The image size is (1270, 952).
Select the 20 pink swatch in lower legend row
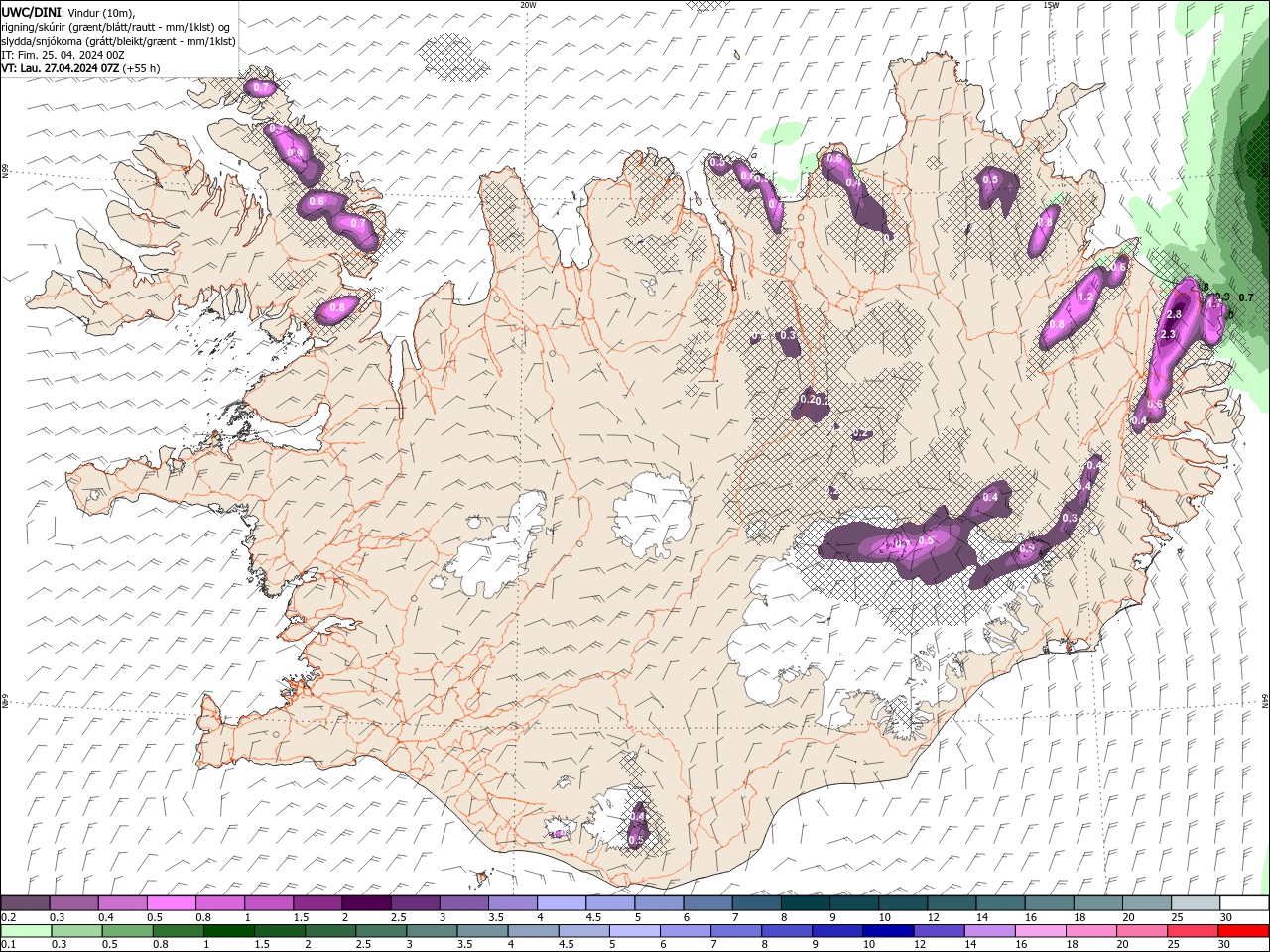(1140, 931)
